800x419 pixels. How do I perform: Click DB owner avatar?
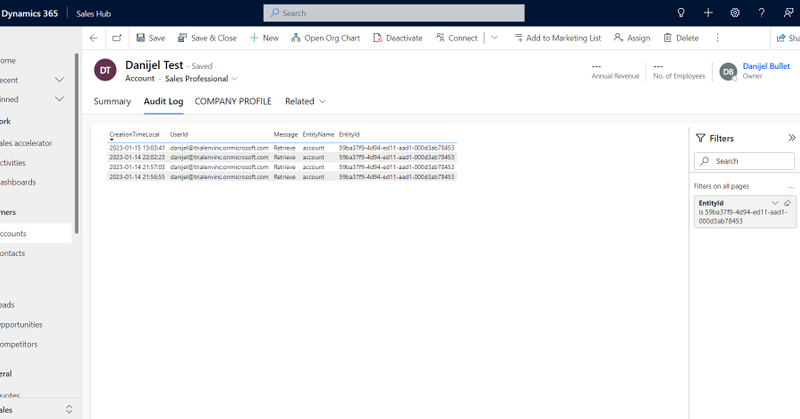(x=728, y=72)
